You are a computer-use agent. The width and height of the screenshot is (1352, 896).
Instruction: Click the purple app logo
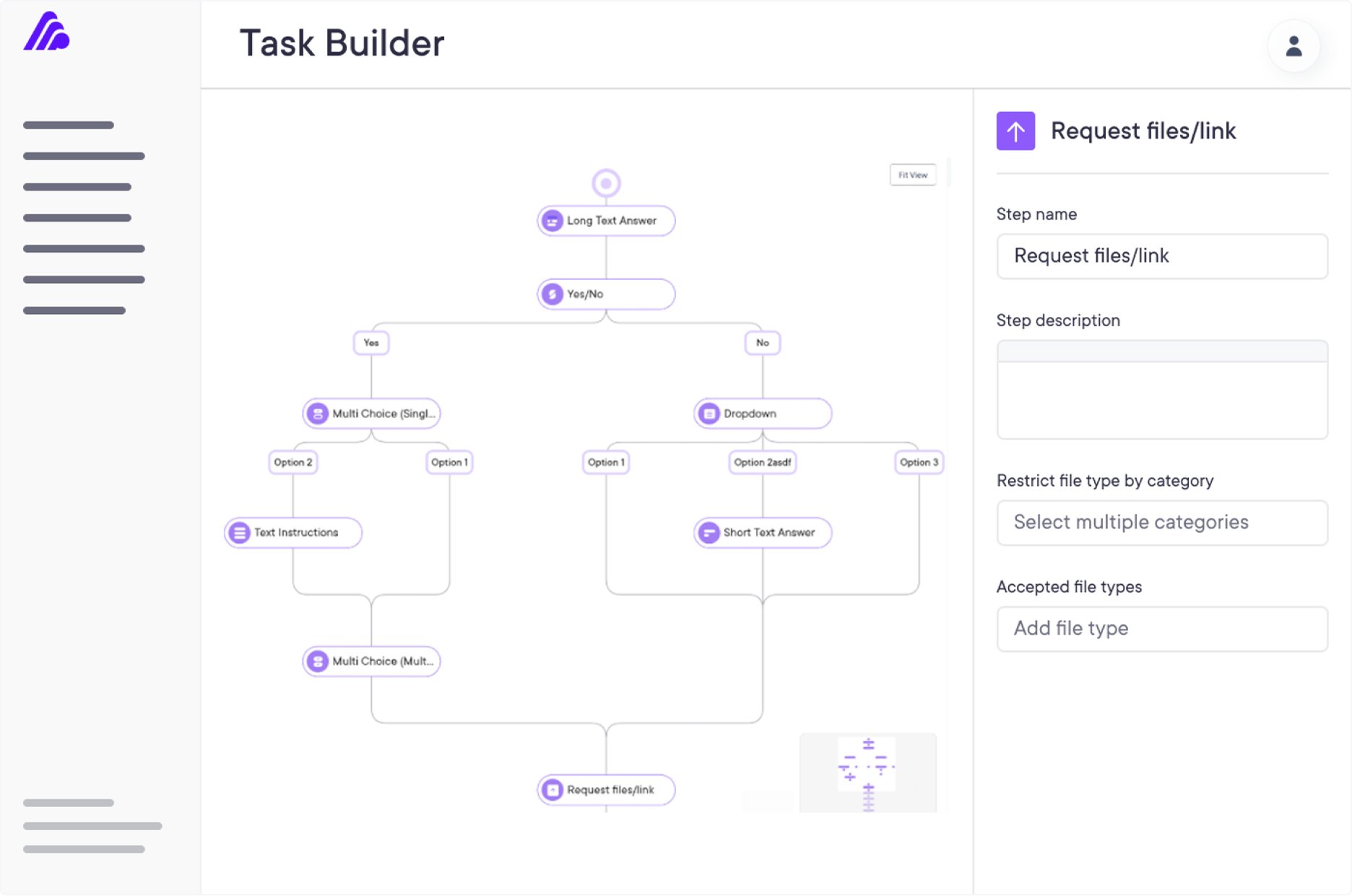[x=47, y=32]
